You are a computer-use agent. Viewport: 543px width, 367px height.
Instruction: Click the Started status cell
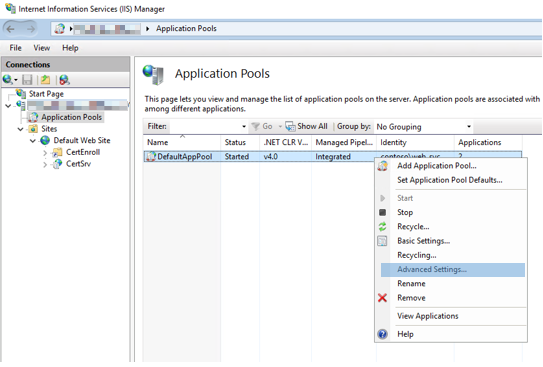point(237,156)
